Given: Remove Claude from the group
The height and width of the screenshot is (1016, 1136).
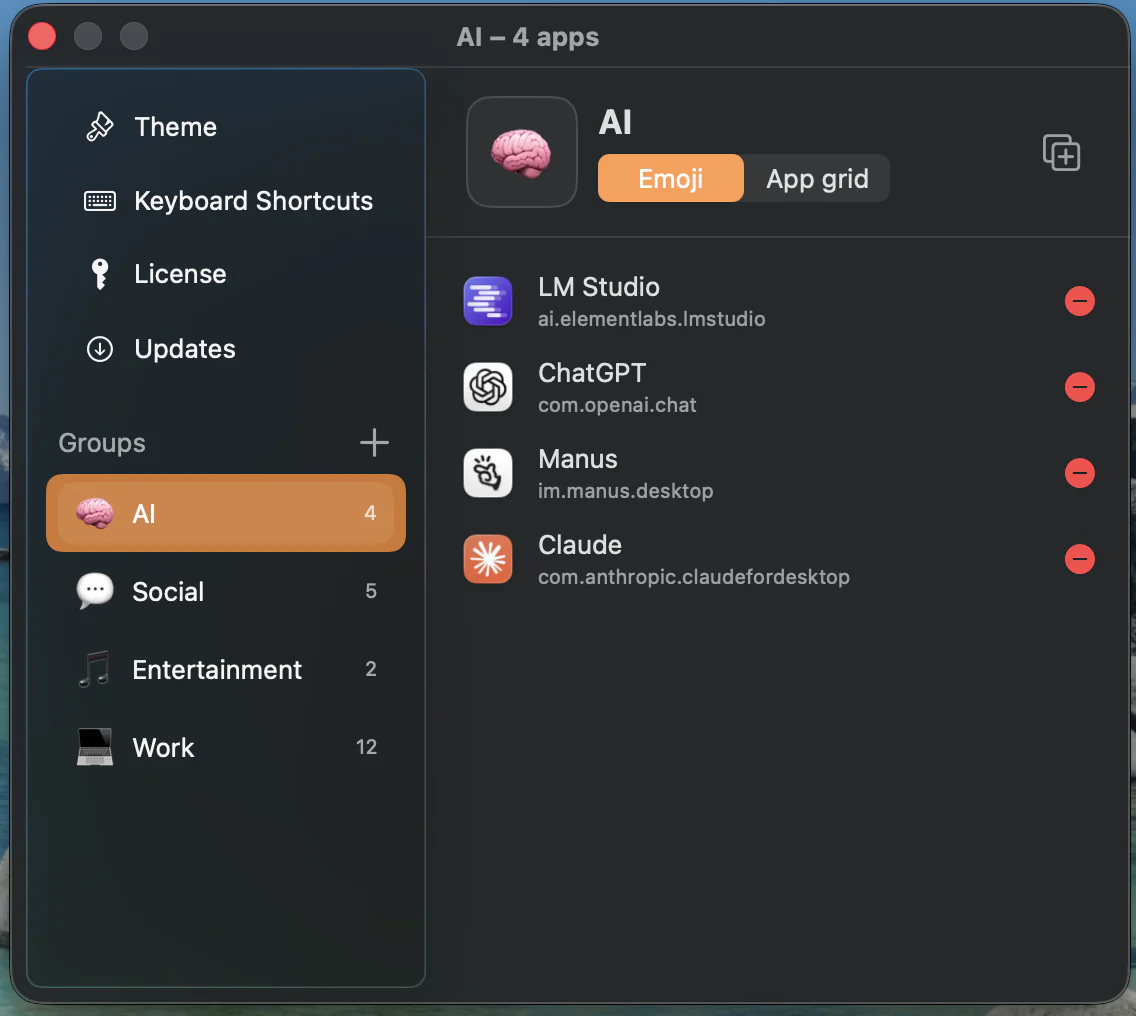Looking at the screenshot, I should click(1079, 559).
